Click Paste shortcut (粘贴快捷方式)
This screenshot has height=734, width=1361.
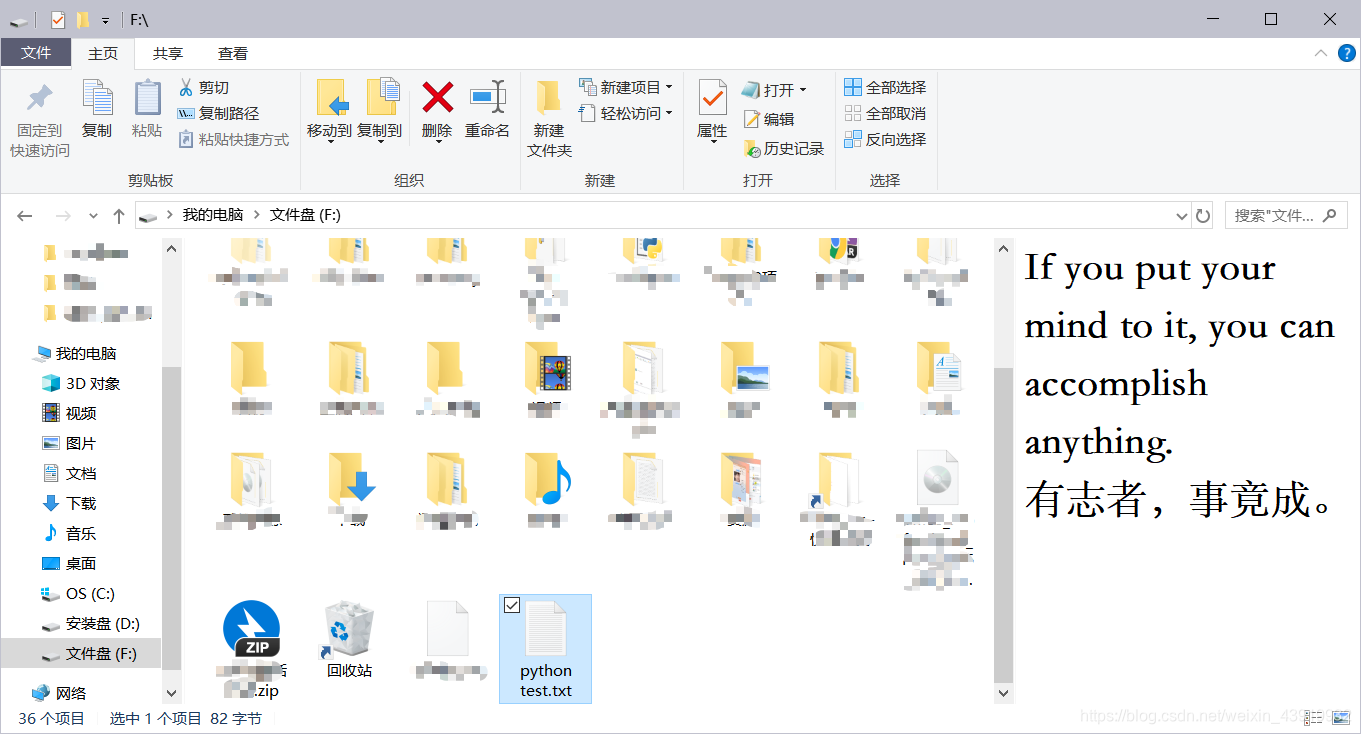233,140
